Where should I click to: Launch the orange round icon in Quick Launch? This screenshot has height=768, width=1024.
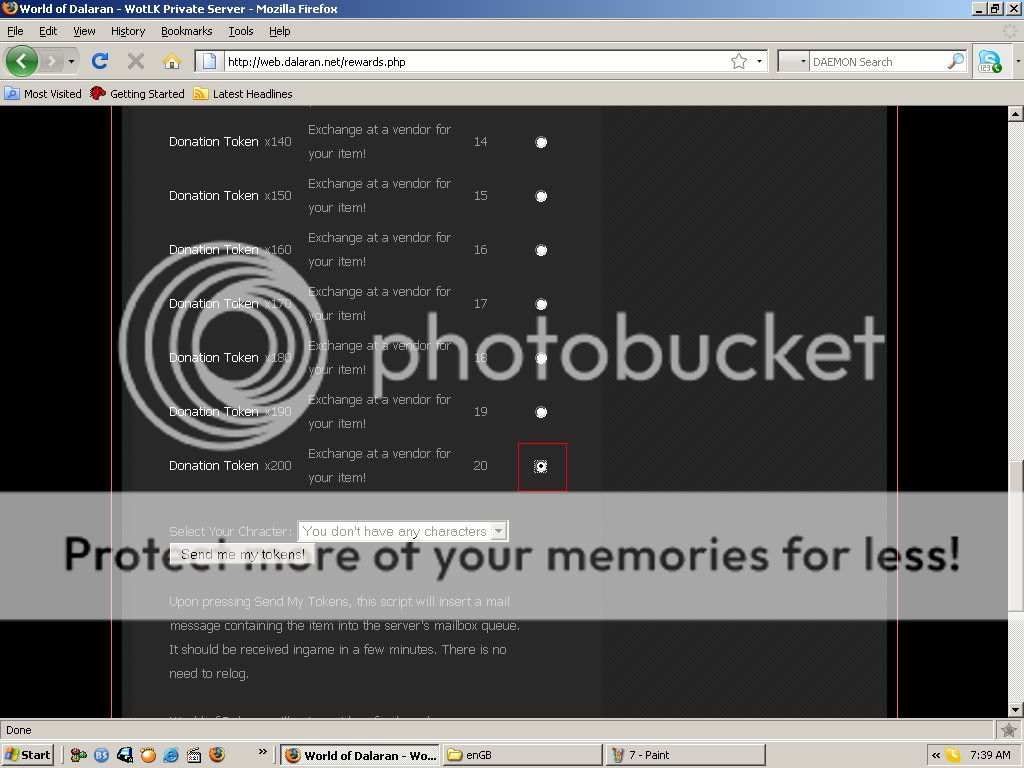[x=148, y=755]
